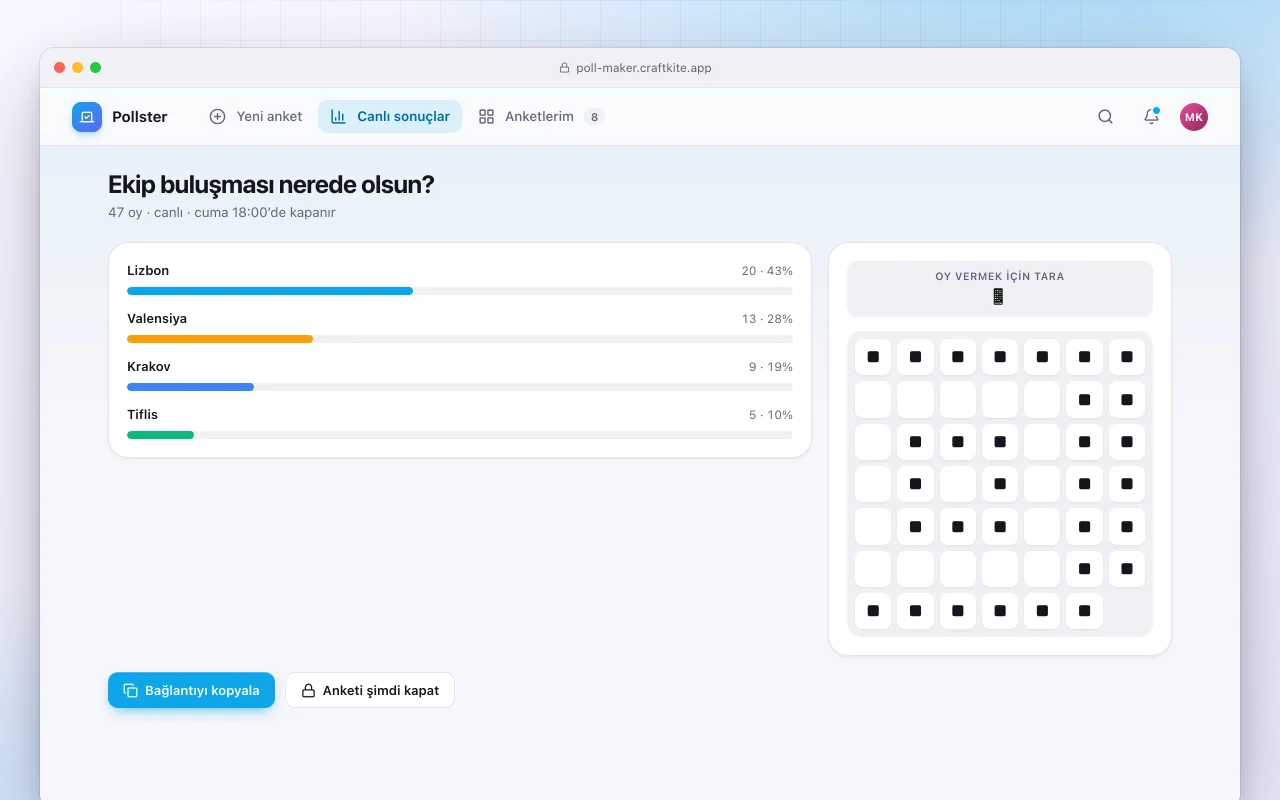Click the plus icon beside Yeni anket
The width and height of the screenshot is (1280, 800).
[x=217, y=117]
